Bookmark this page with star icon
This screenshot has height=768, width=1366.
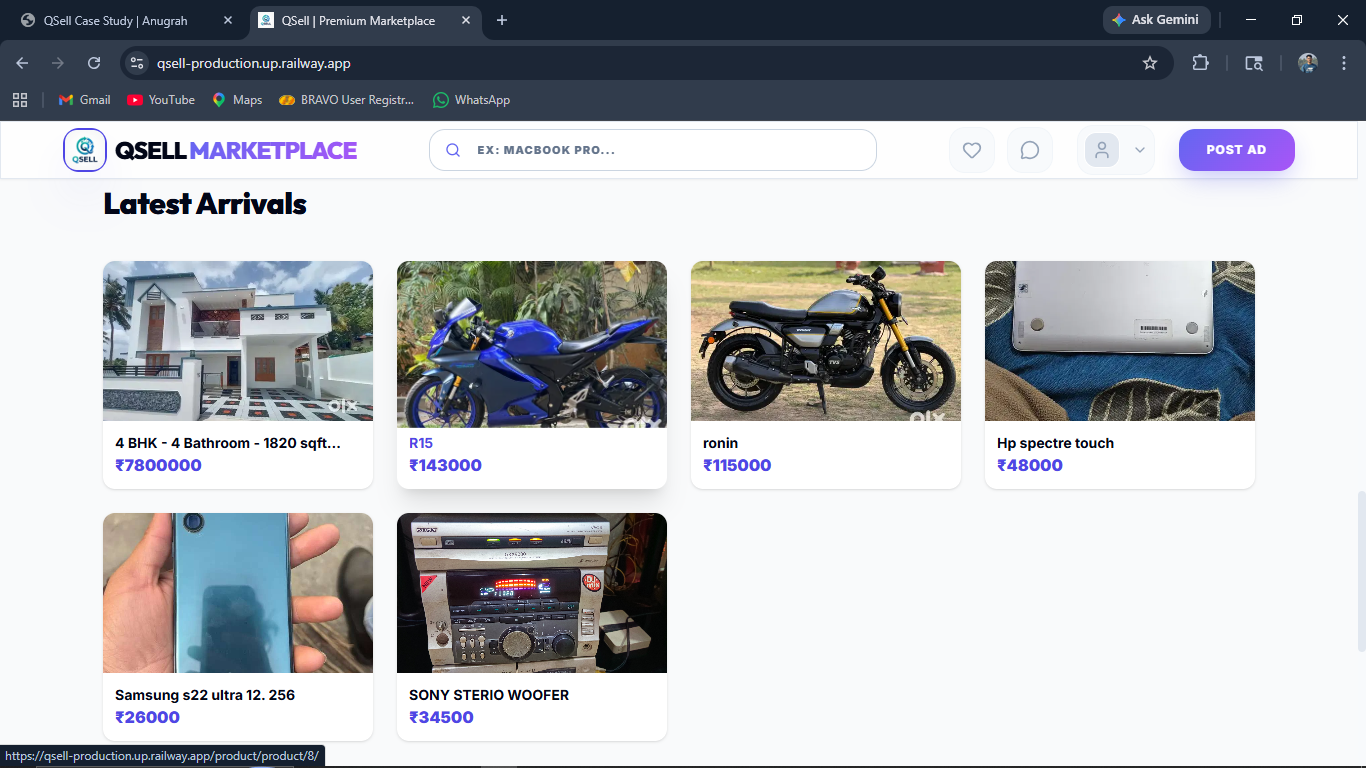click(x=1150, y=63)
